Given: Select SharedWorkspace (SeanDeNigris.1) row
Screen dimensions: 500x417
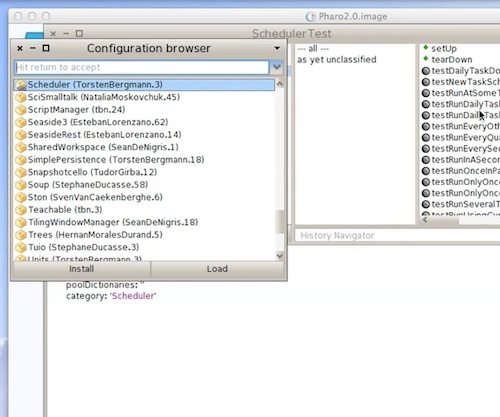Looking at the screenshot, I should point(144,147).
